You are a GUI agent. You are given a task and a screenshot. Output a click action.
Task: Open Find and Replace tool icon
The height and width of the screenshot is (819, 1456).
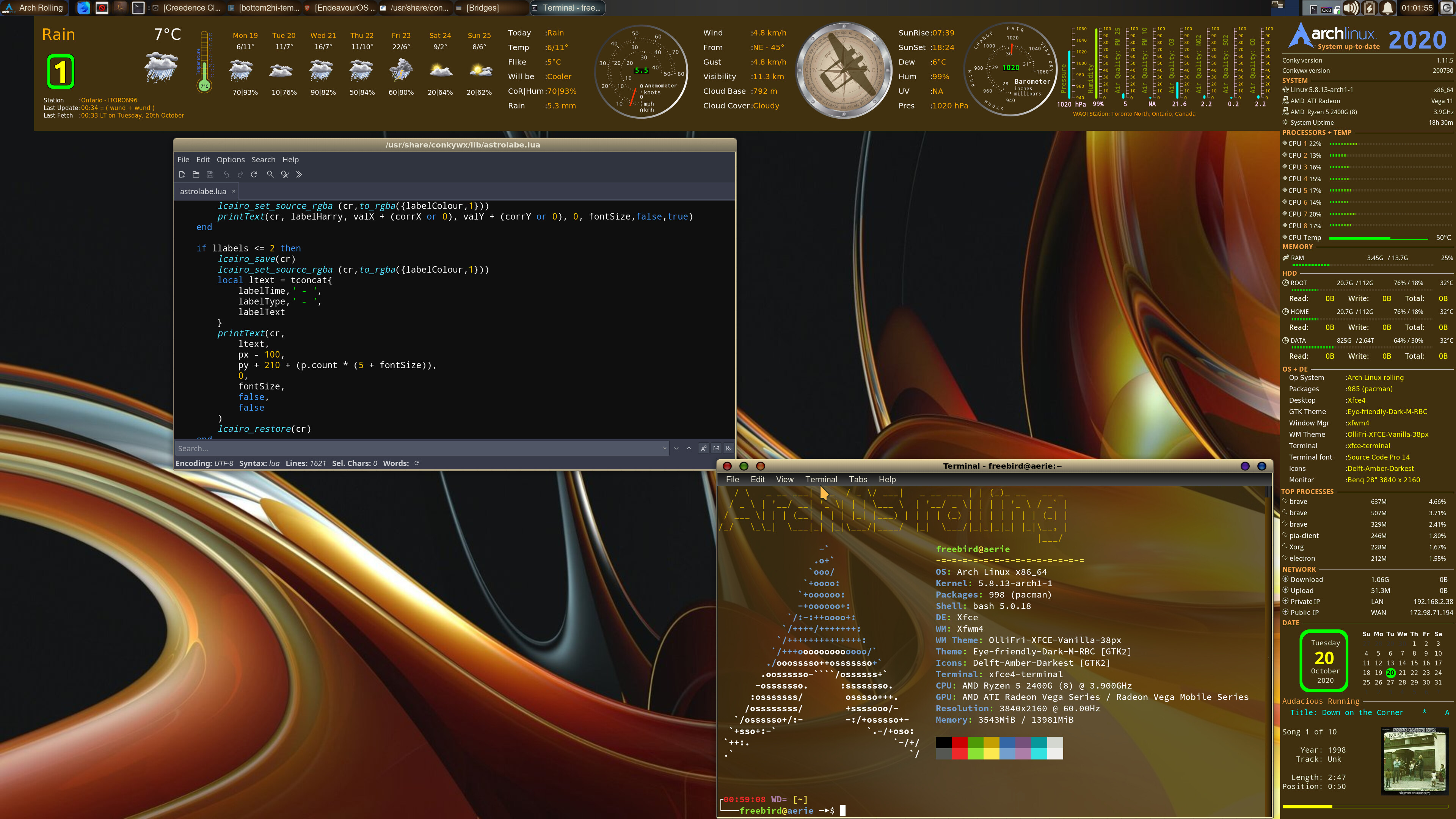click(285, 175)
